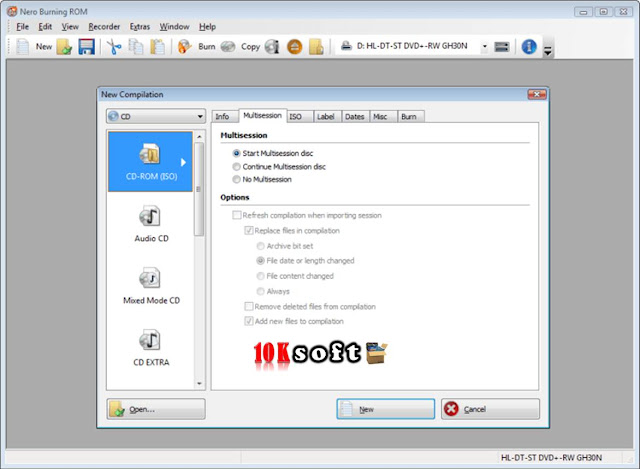
Task: Open the CD disc type dropdown
Action: coord(156,116)
